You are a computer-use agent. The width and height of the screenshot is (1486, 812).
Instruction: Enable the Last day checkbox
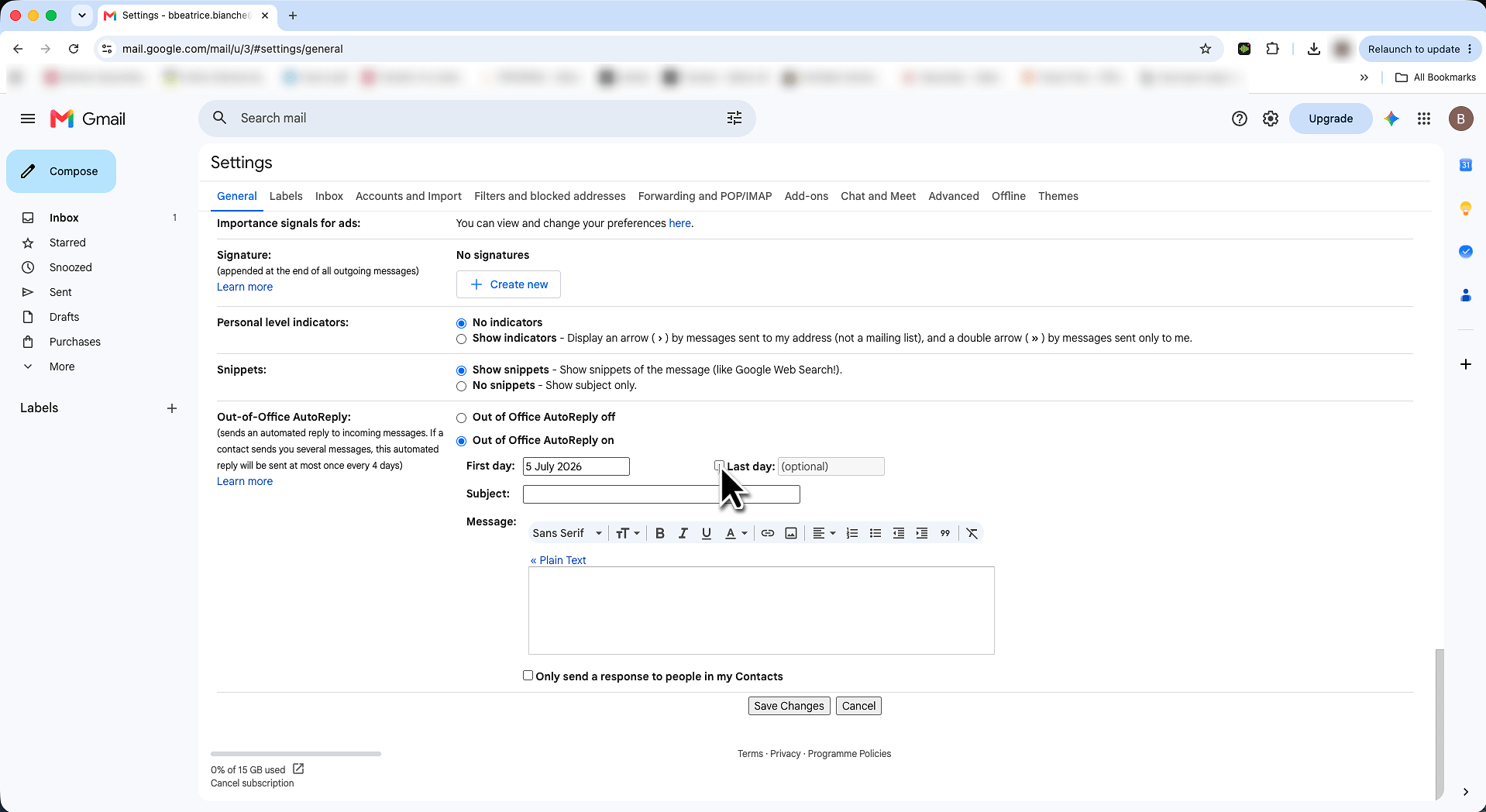point(719,466)
